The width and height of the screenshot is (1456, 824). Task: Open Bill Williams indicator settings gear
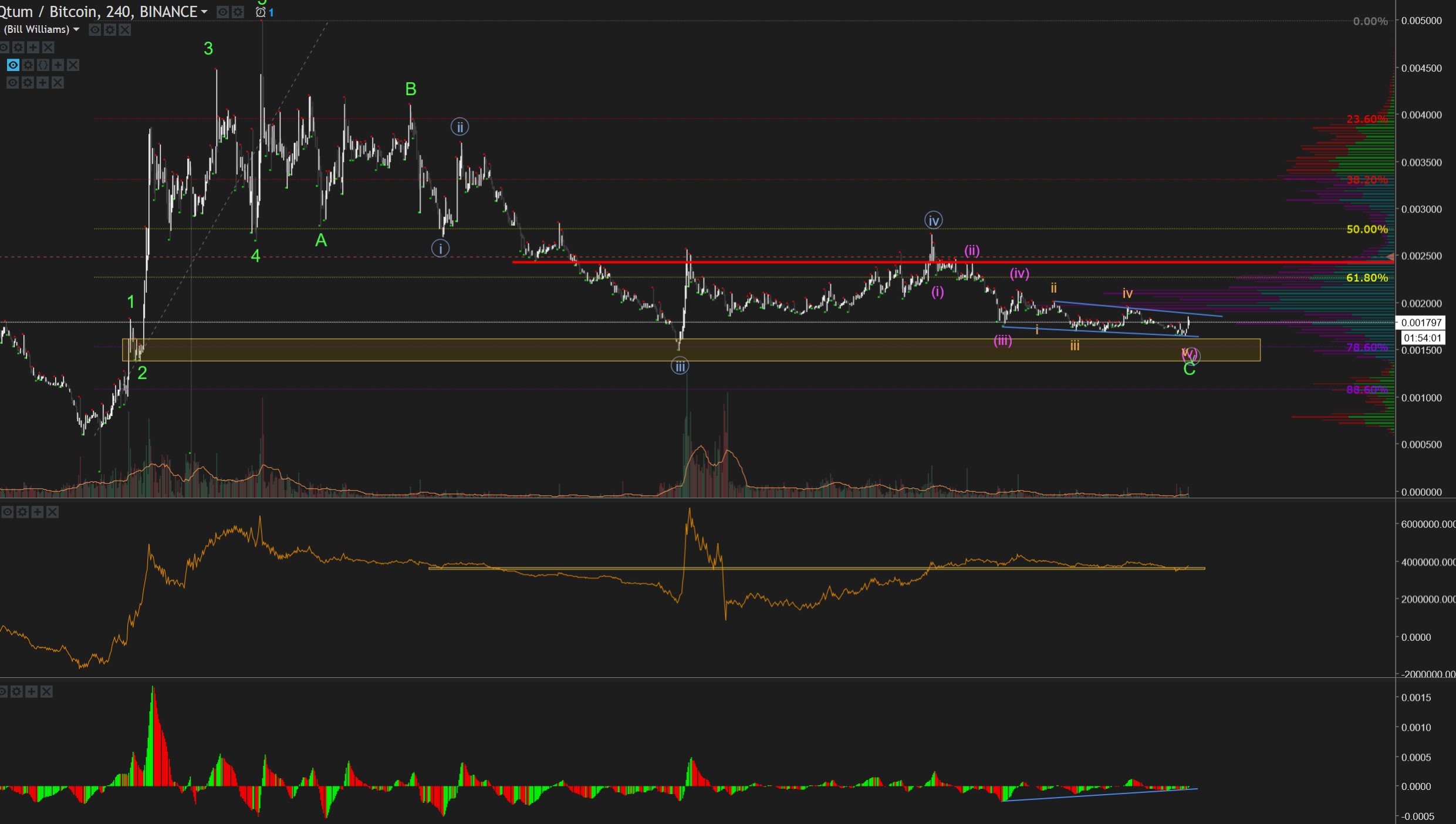110,29
